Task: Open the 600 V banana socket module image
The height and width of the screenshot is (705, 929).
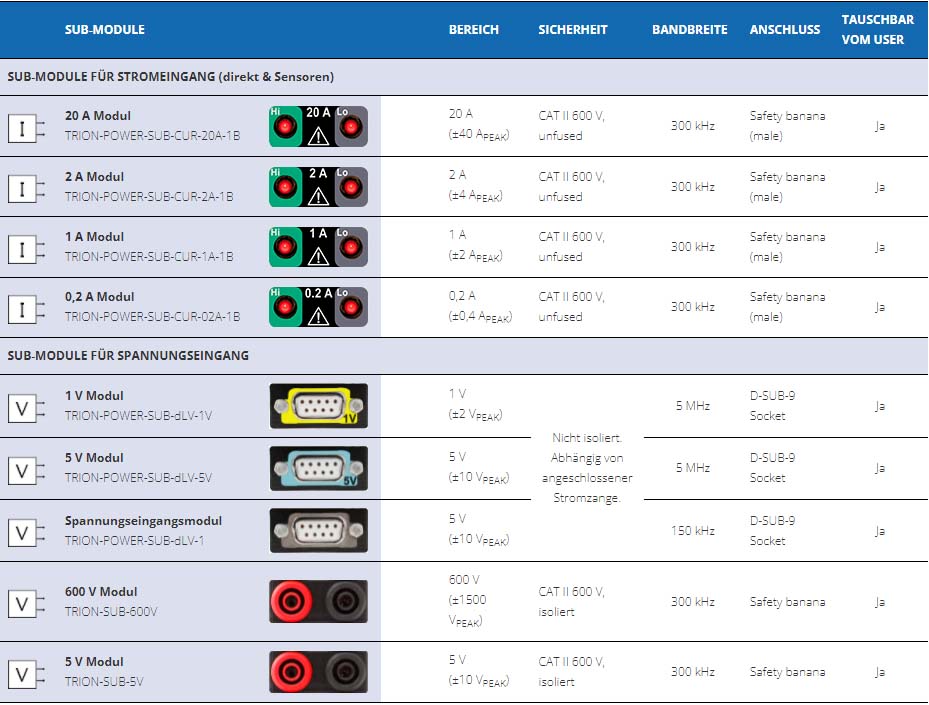Action: point(318,602)
